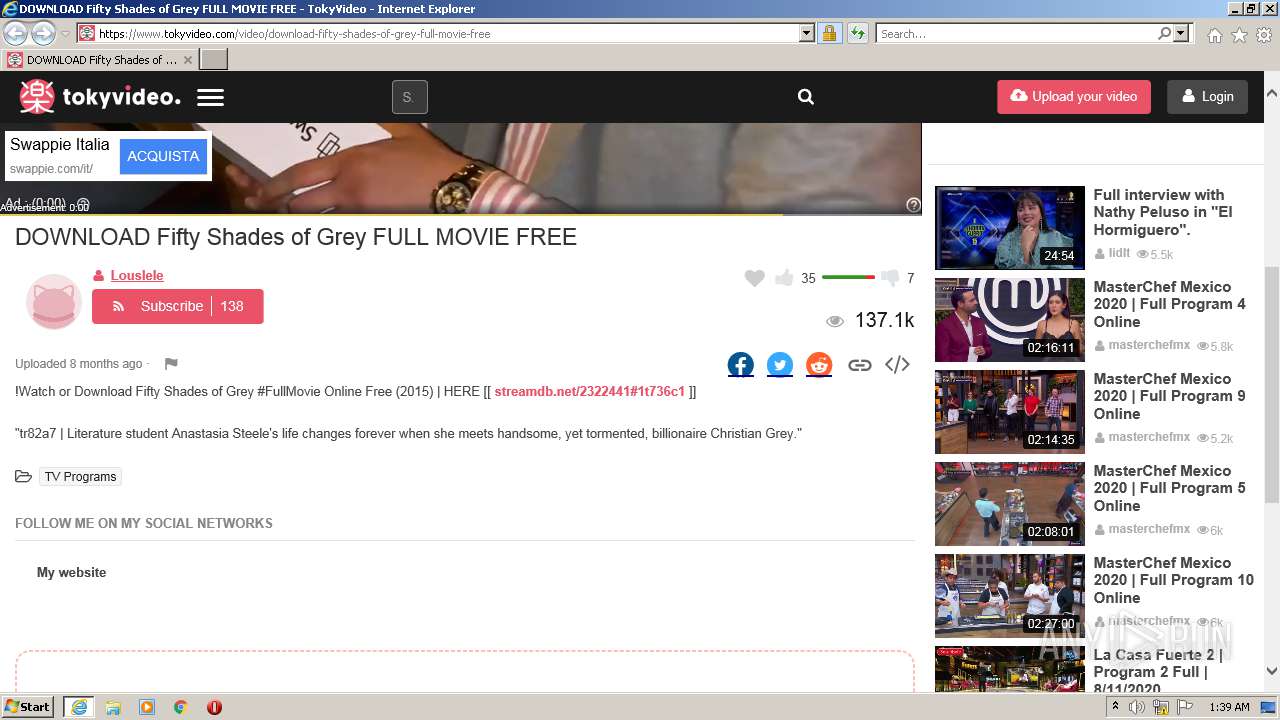Viewport: 1280px width, 720px height.
Task: Click the site search input field
Action: tap(410, 97)
